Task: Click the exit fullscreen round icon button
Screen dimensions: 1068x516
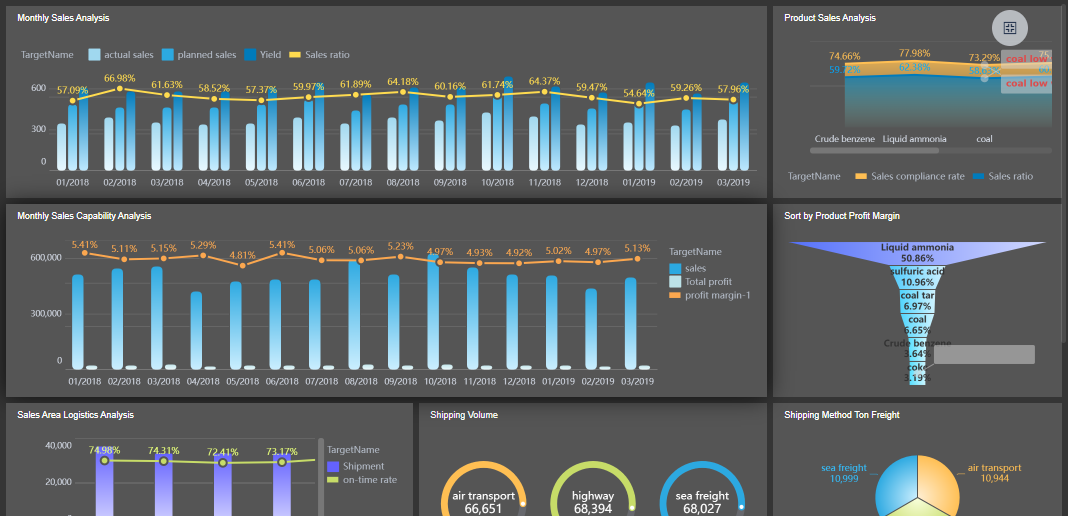Action: coord(1010,28)
